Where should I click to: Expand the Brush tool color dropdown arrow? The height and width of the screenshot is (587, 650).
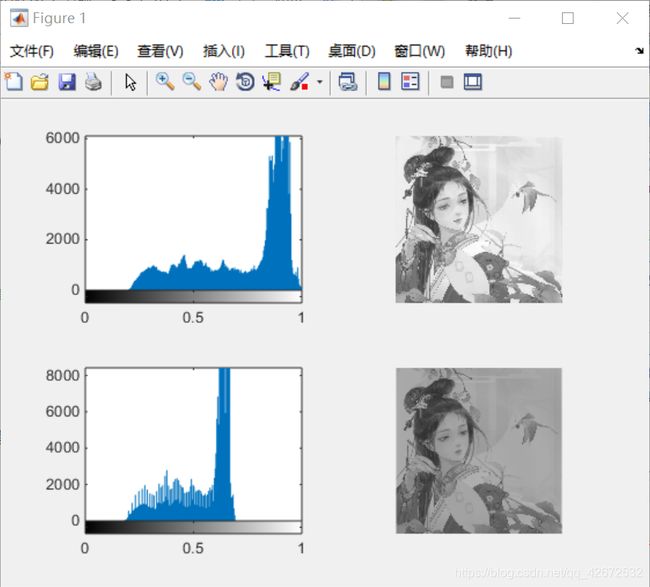tap(320, 82)
